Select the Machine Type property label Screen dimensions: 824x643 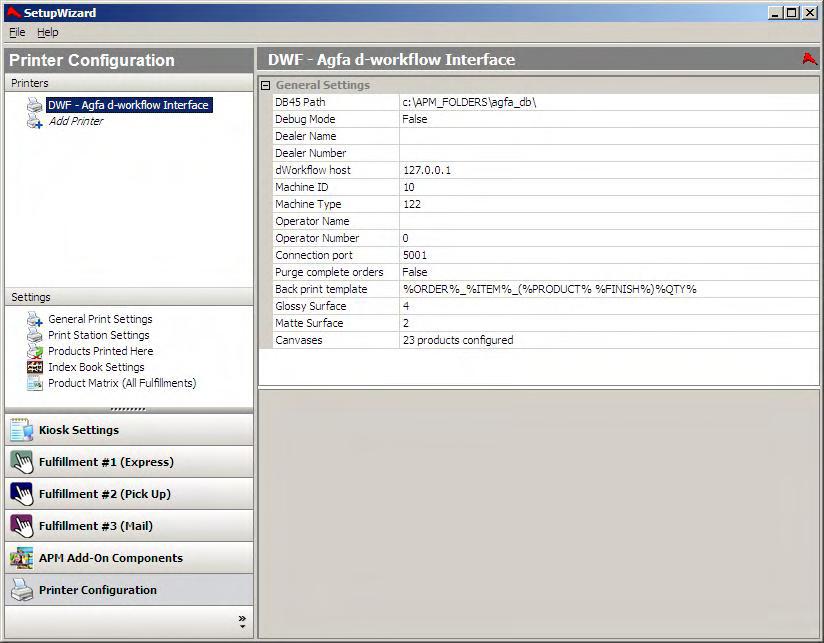pos(308,204)
